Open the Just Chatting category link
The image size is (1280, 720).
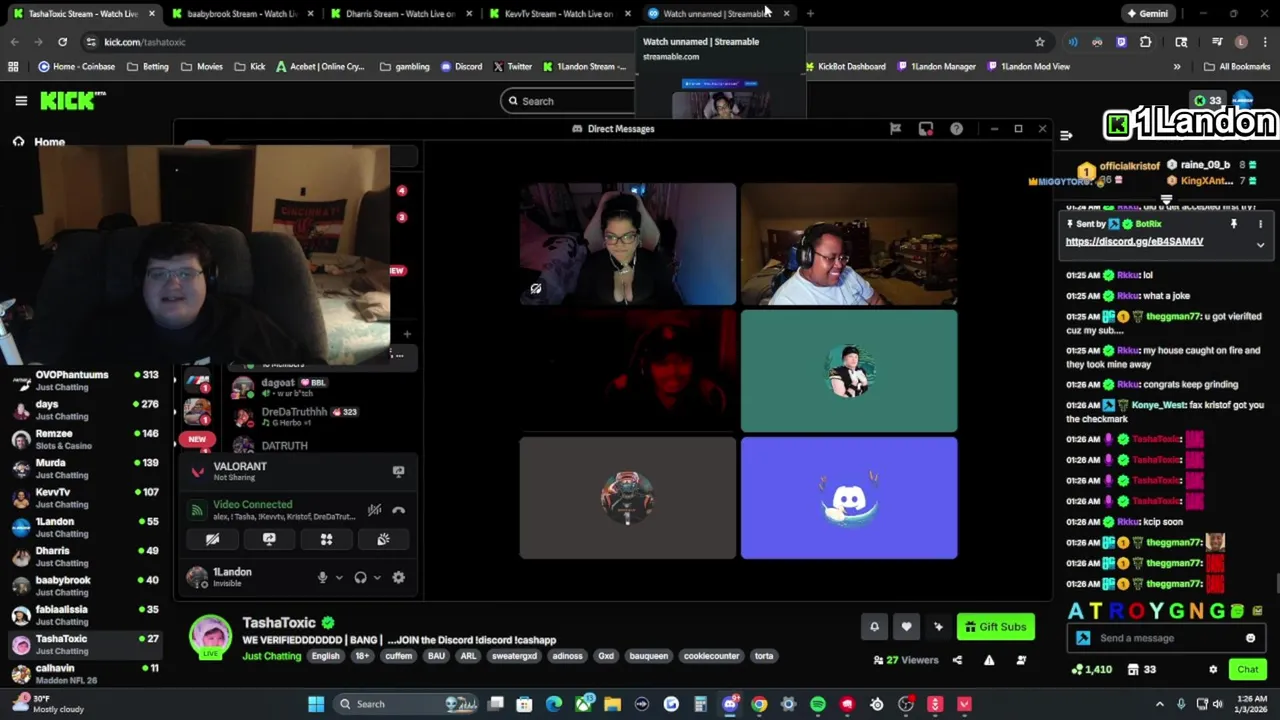pyautogui.click(x=271, y=656)
